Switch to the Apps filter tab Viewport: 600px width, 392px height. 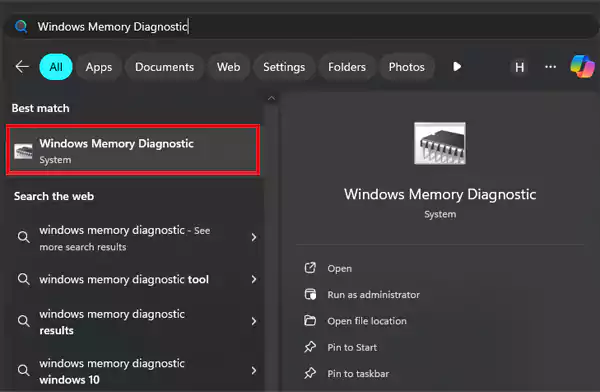99,67
